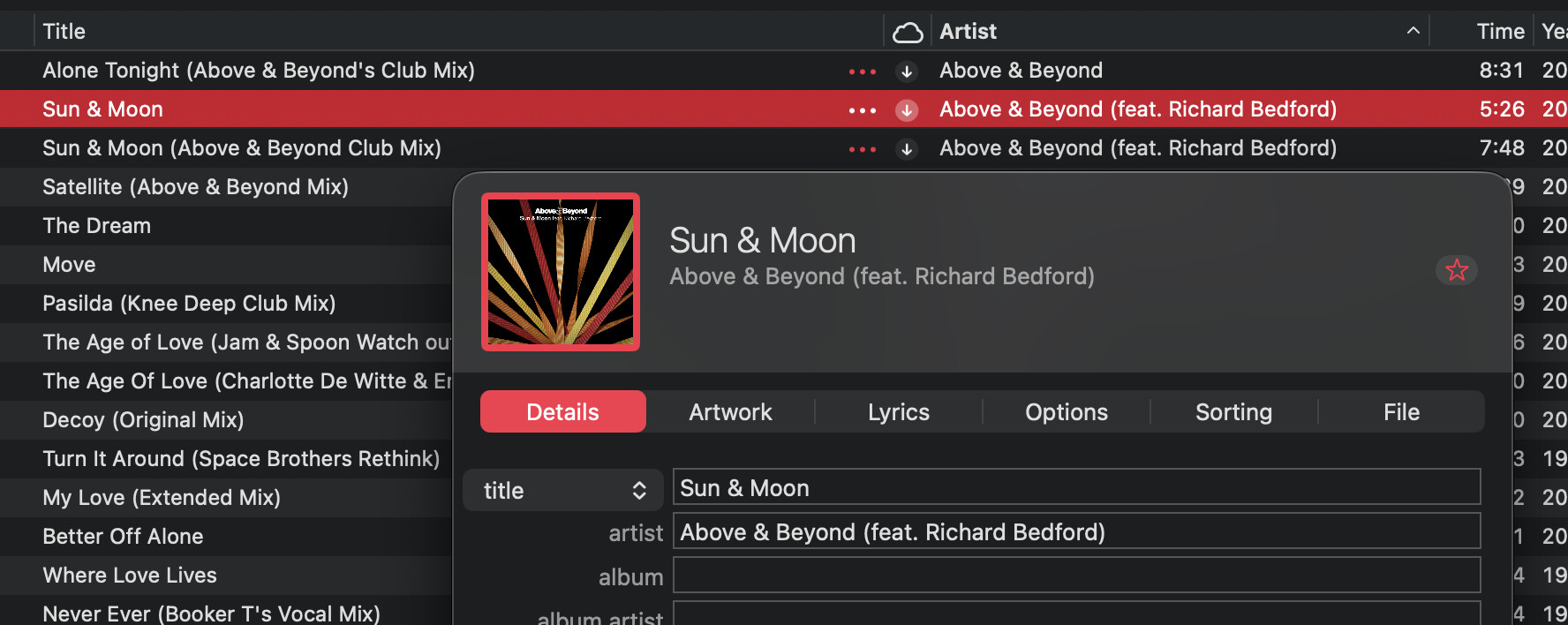Click the cloud status column icon
This screenshot has width=1568, height=625.
pyautogui.click(x=907, y=33)
